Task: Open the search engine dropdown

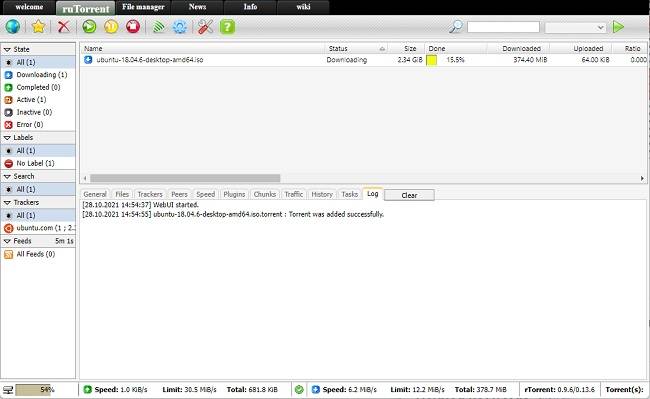Action: tap(575, 27)
